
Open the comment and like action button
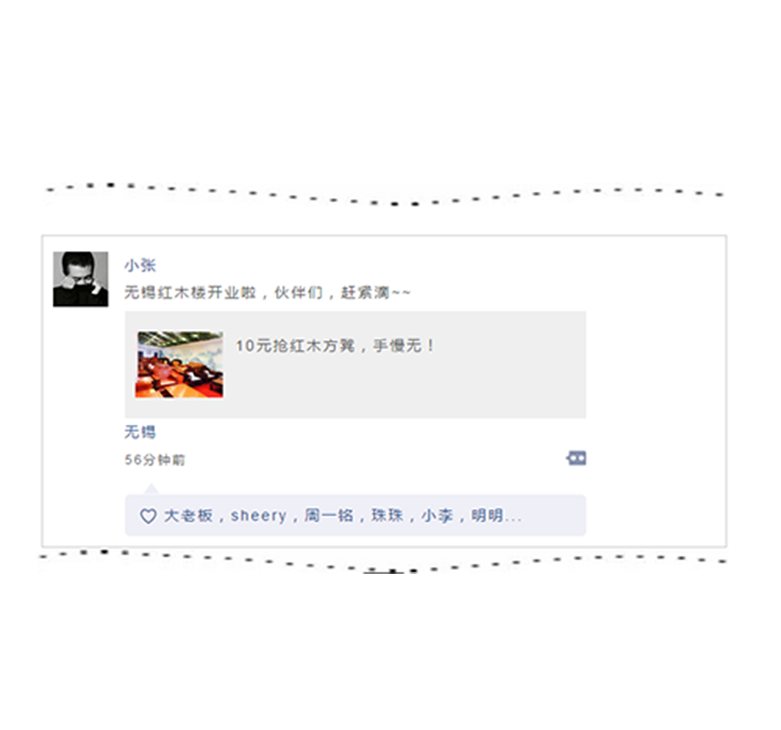[x=576, y=458]
